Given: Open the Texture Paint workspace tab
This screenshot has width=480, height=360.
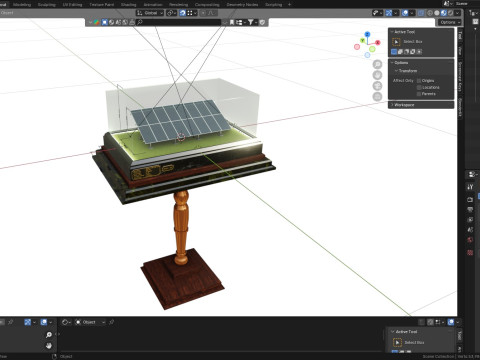Looking at the screenshot, I should (102, 5).
